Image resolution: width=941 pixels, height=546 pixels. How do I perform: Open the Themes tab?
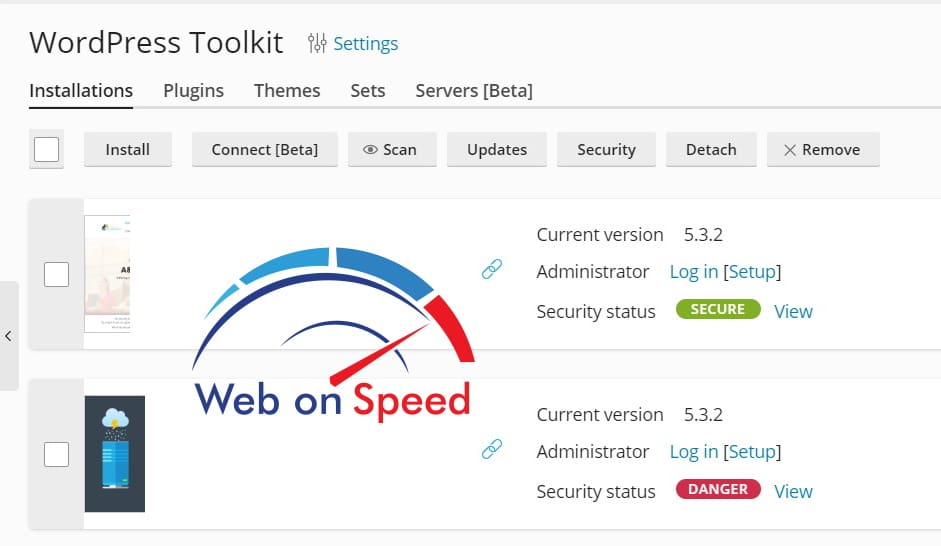[x=287, y=91]
